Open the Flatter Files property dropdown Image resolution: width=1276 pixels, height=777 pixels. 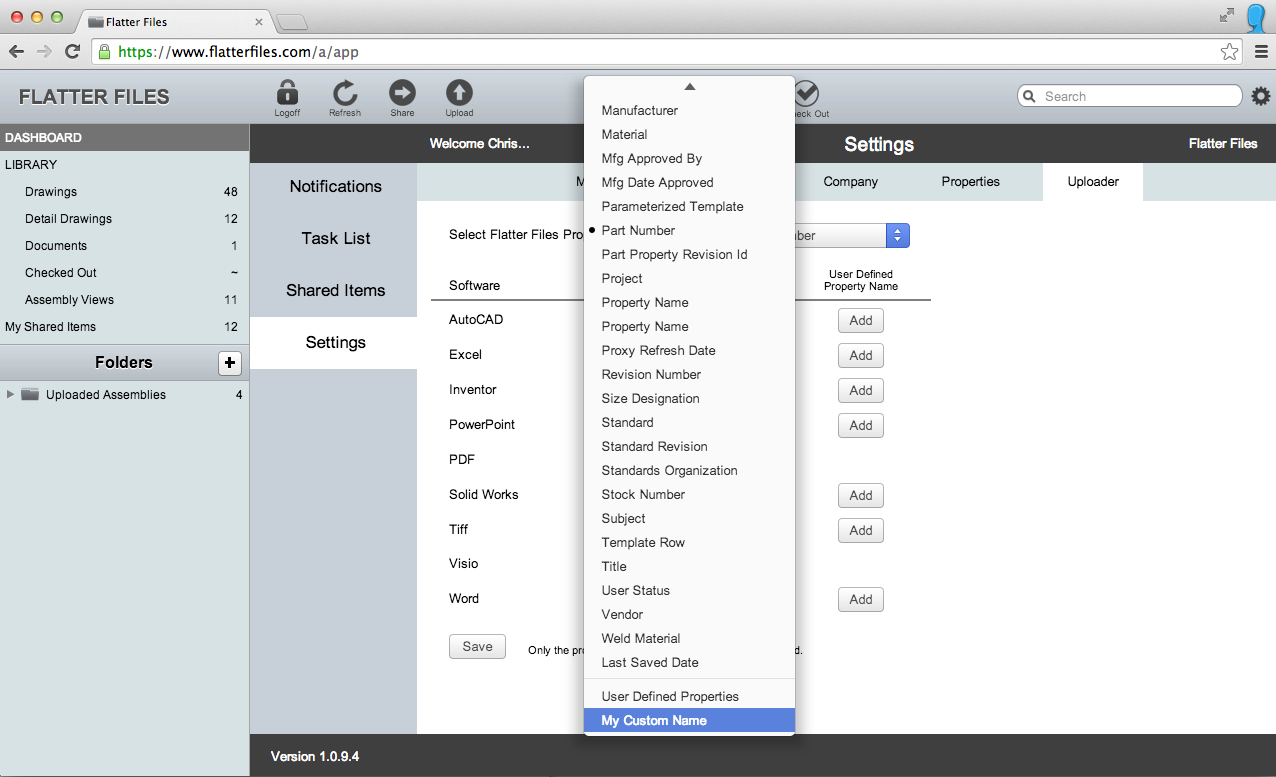(x=897, y=236)
